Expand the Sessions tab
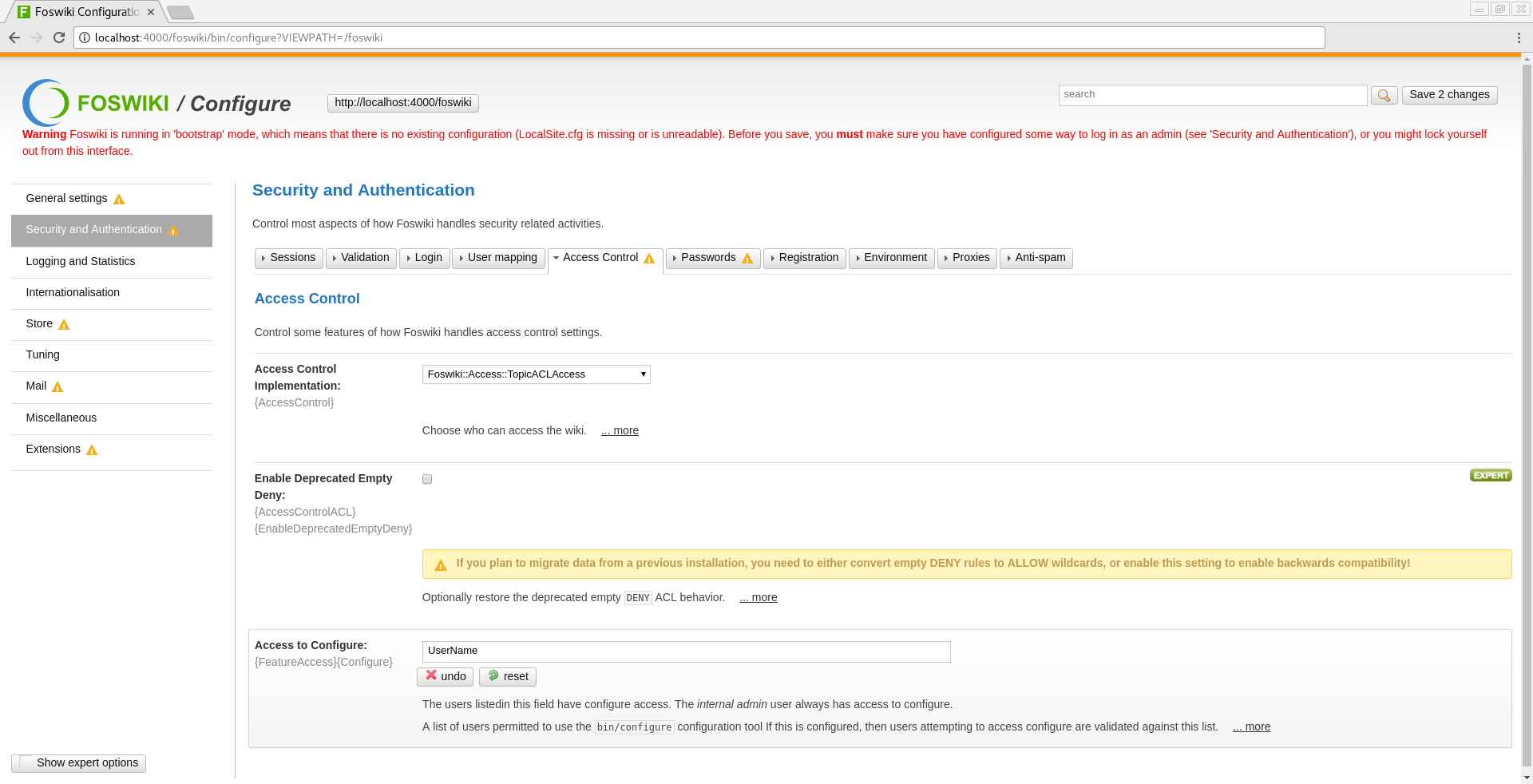The image size is (1533, 784). click(x=289, y=258)
